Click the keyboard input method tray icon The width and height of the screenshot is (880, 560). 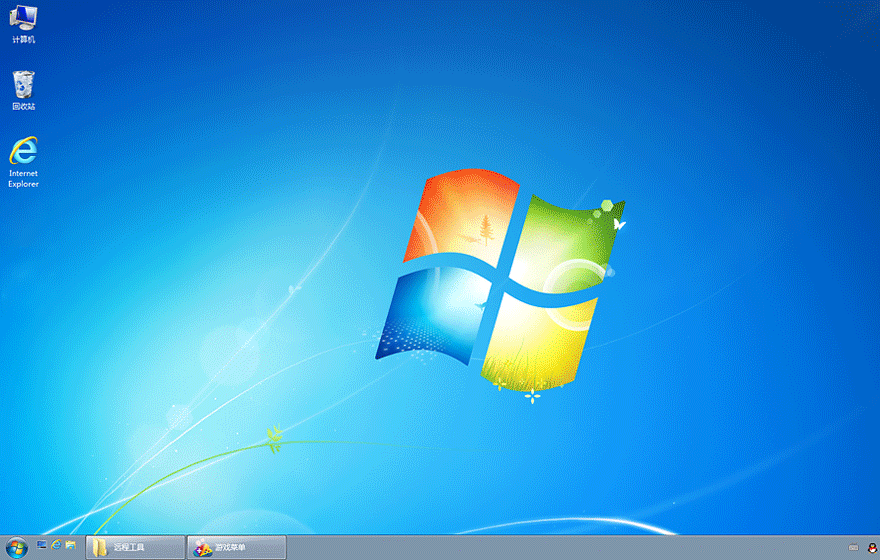click(x=854, y=548)
